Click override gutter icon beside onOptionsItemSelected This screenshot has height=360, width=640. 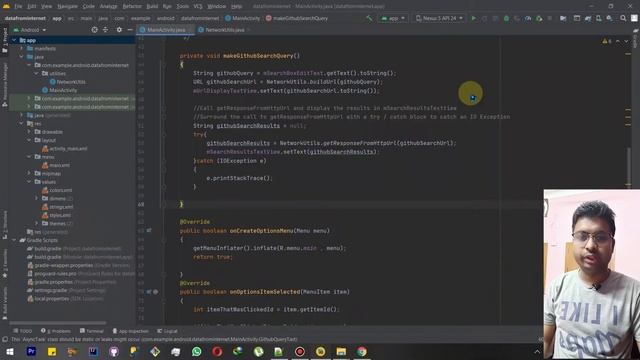(149, 292)
